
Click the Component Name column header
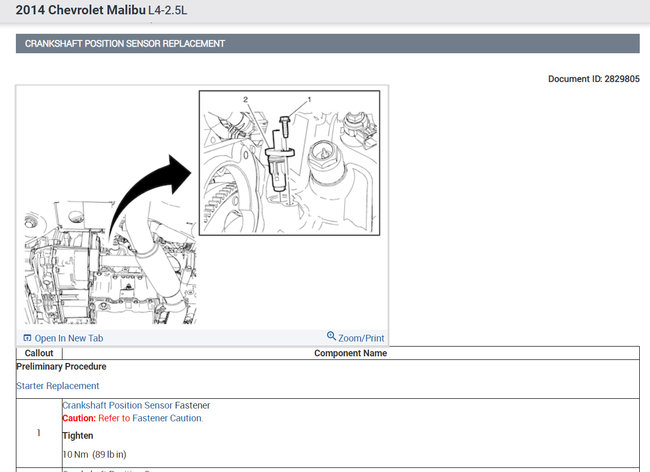pyautogui.click(x=351, y=353)
